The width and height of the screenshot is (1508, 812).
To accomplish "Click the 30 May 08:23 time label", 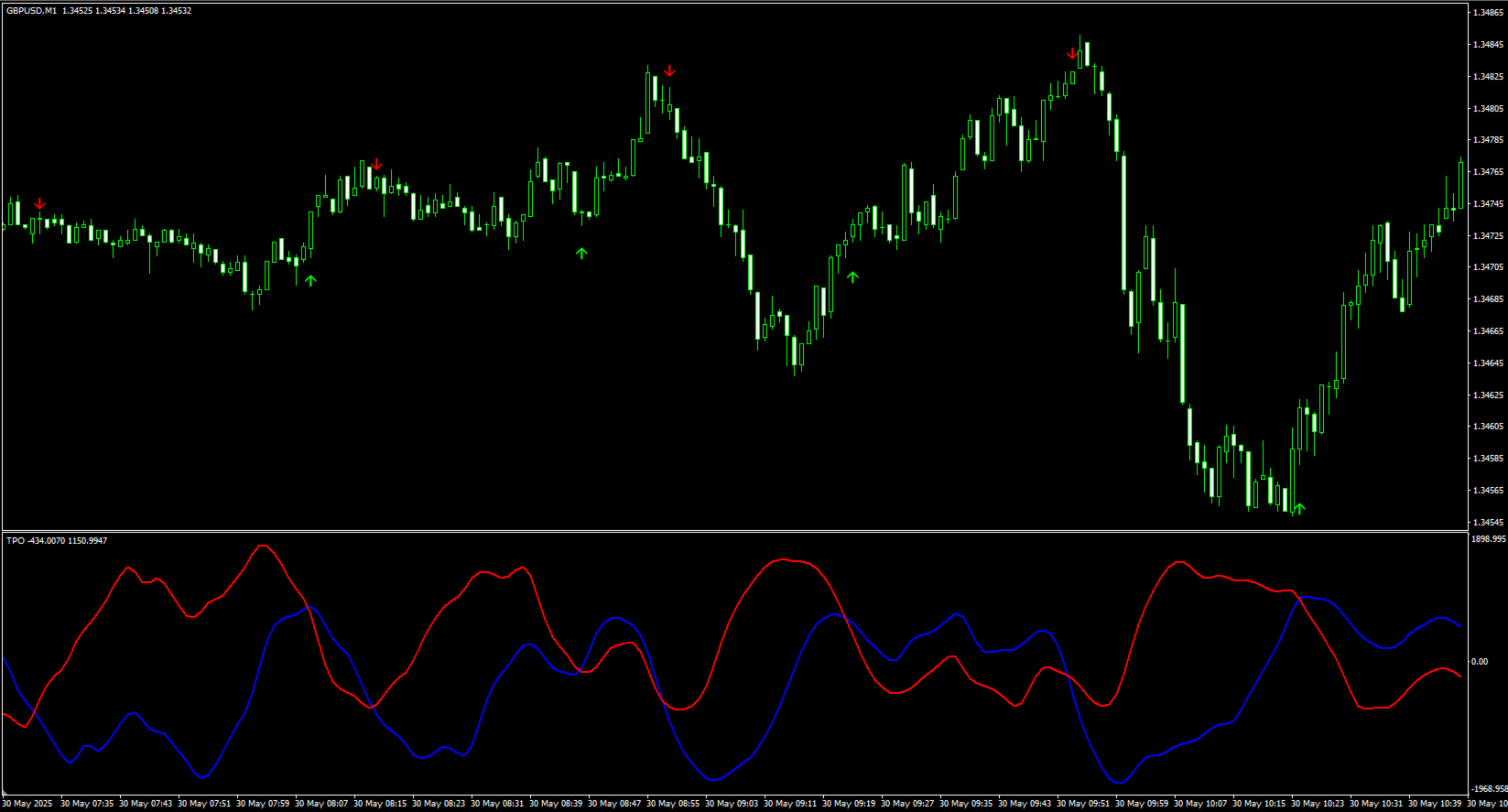I will click(439, 804).
